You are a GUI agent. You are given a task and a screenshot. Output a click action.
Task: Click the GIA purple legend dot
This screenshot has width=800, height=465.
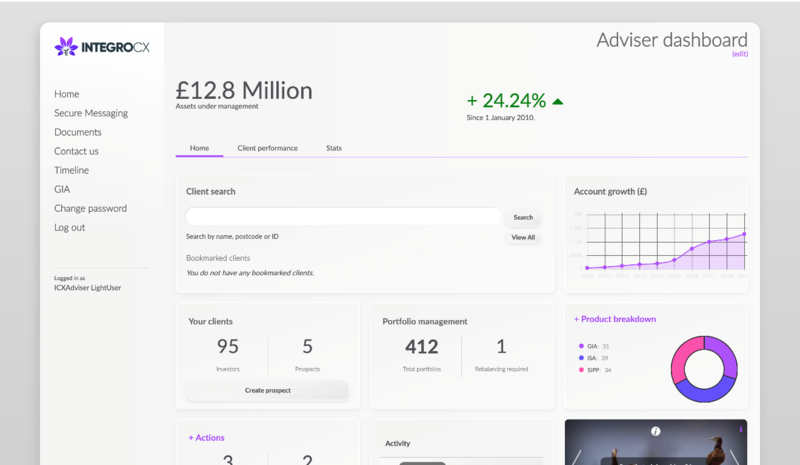pyautogui.click(x=581, y=346)
